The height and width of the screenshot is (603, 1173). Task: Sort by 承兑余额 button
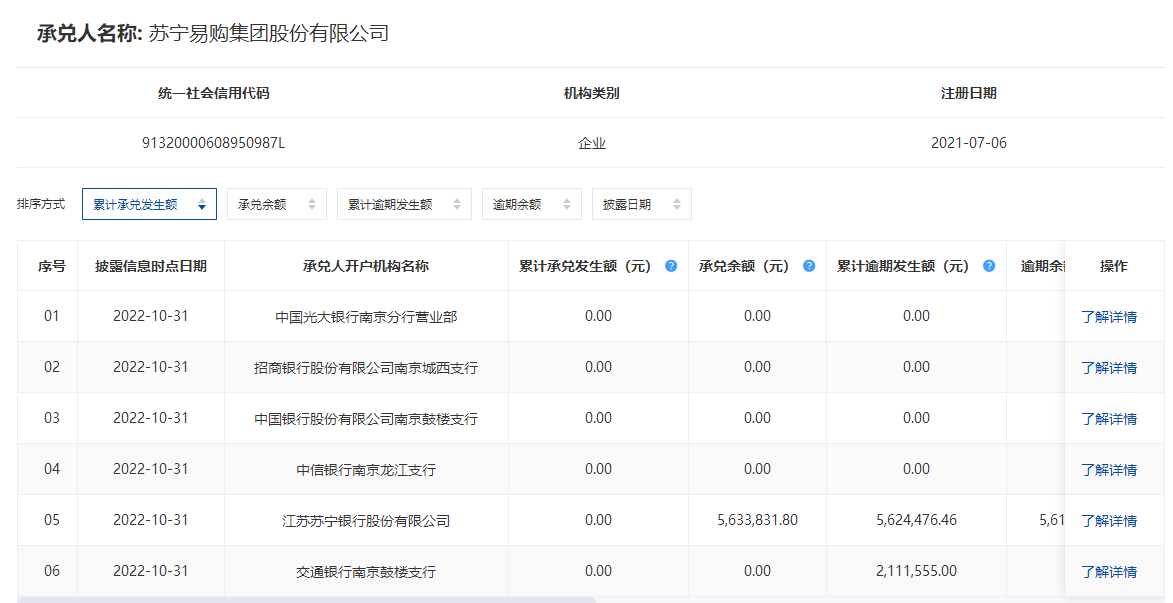point(277,204)
